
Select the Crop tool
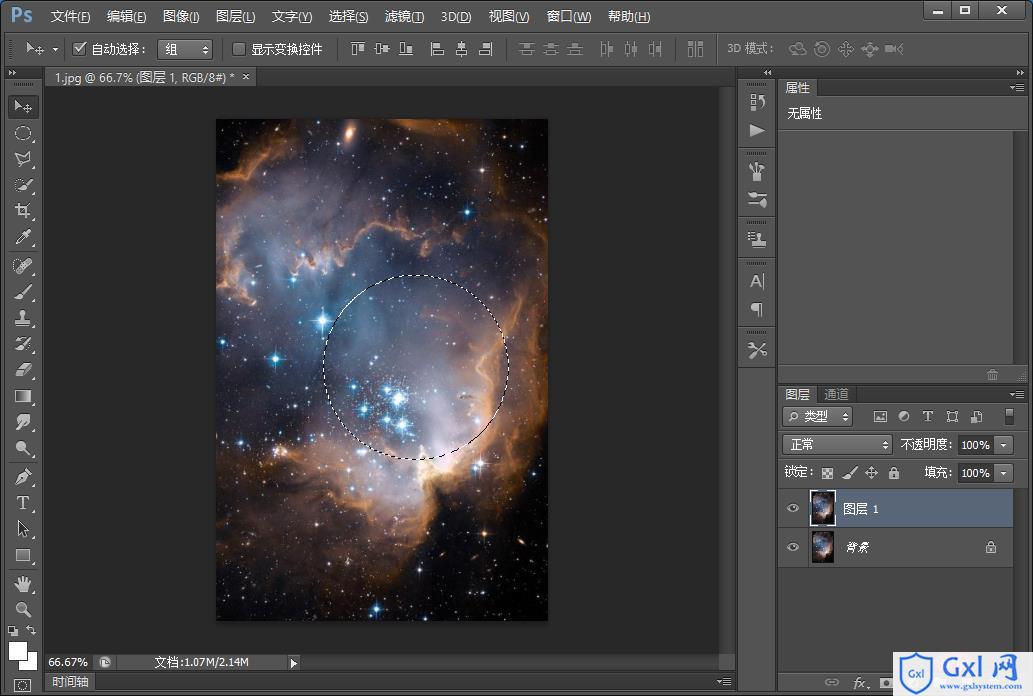point(23,211)
